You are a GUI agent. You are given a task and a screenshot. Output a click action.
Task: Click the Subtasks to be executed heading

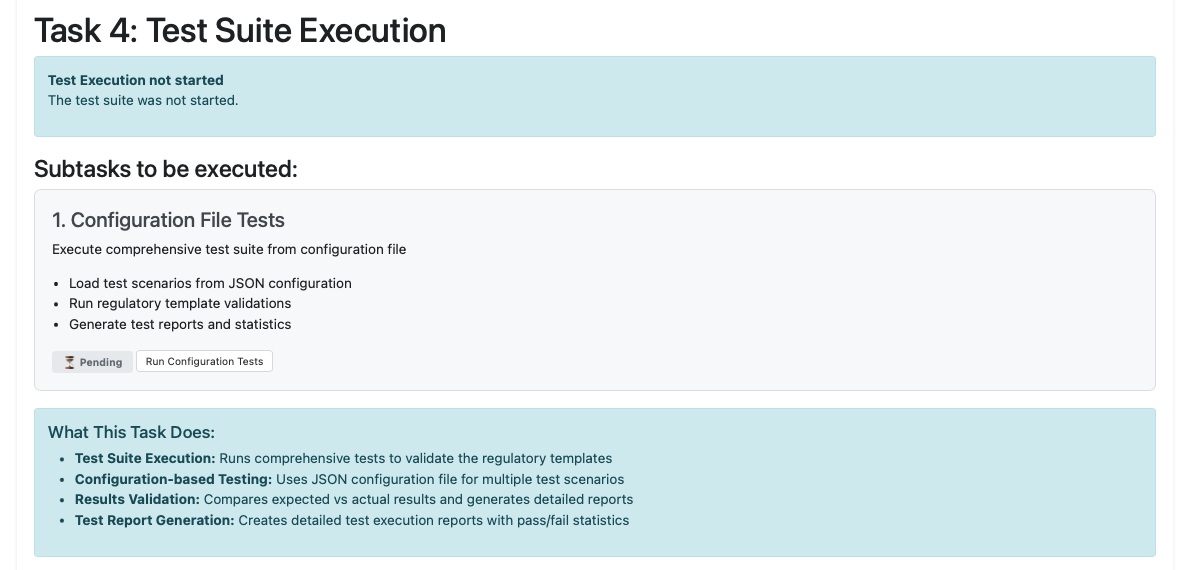click(x=166, y=169)
